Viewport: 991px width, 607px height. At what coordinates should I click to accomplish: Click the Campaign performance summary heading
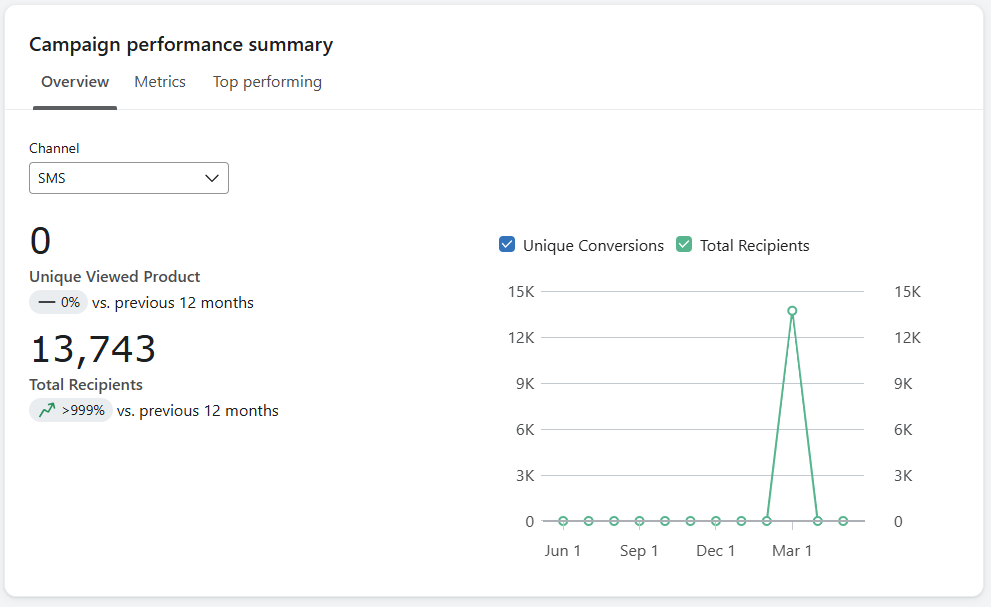coord(181,45)
